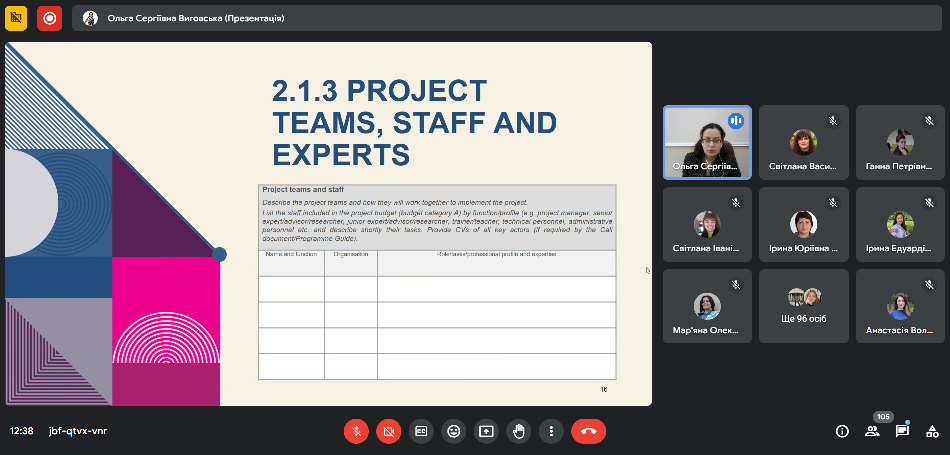Unmute the microphone in the call bar

[356, 431]
